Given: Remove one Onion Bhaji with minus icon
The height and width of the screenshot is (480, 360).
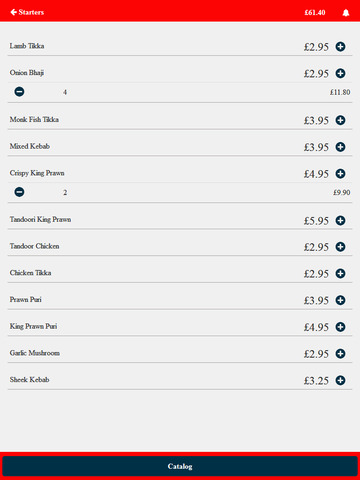Looking at the screenshot, I should (x=19, y=92).
